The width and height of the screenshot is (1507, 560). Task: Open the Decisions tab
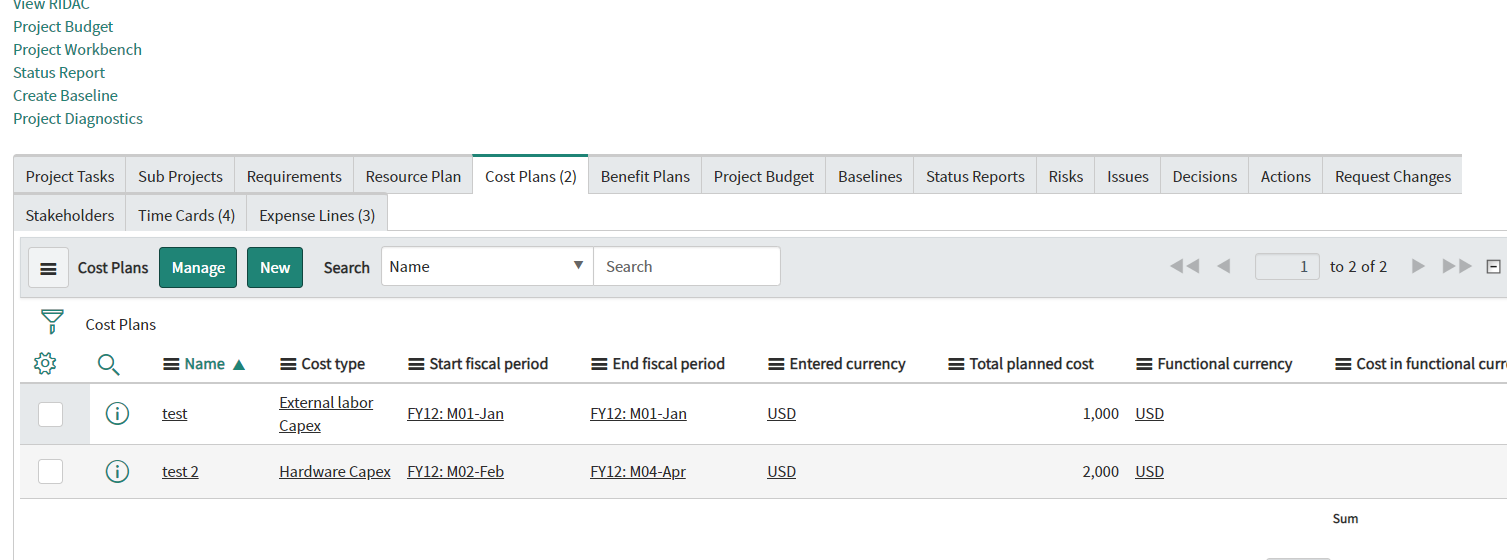tap(1205, 177)
